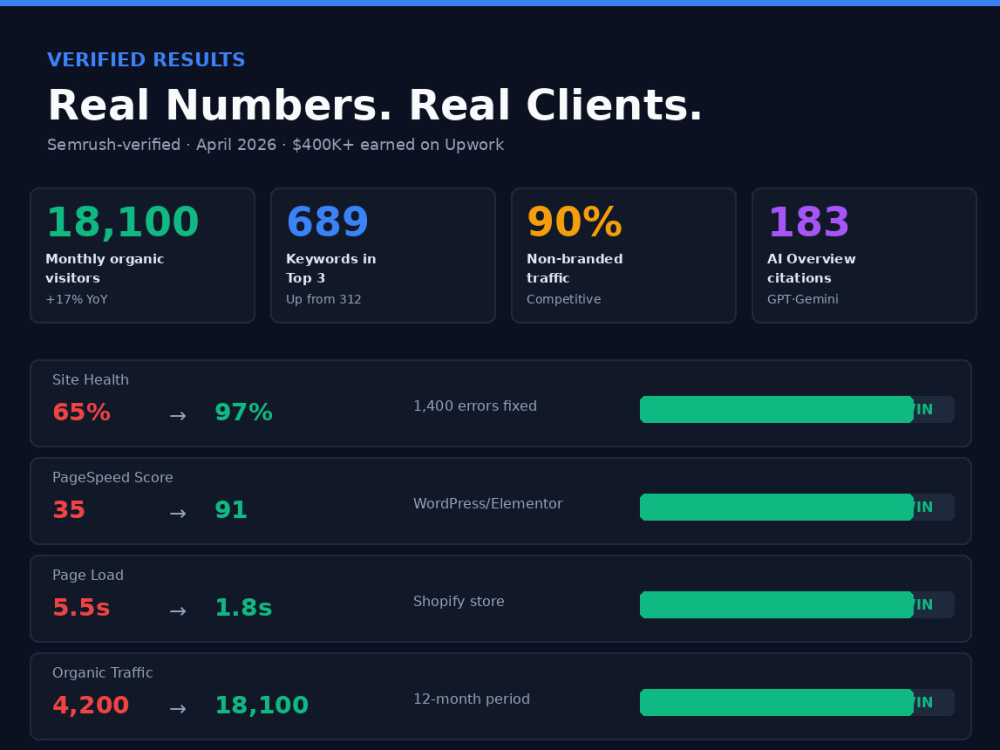Click the Competitive caption
The image size is (1000, 750).
(x=564, y=299)
